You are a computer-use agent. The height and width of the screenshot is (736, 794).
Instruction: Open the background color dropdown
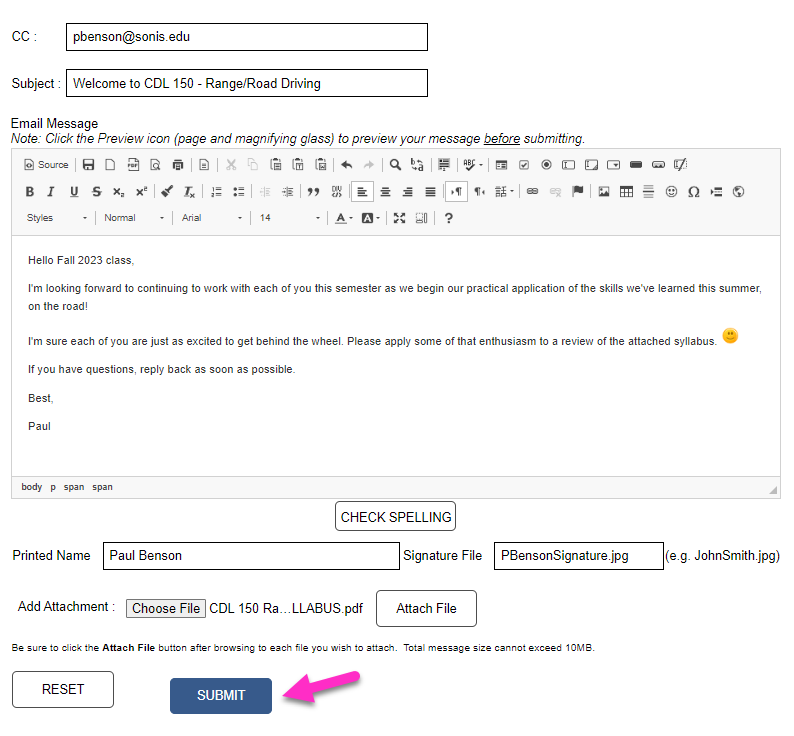click(371, 218)
